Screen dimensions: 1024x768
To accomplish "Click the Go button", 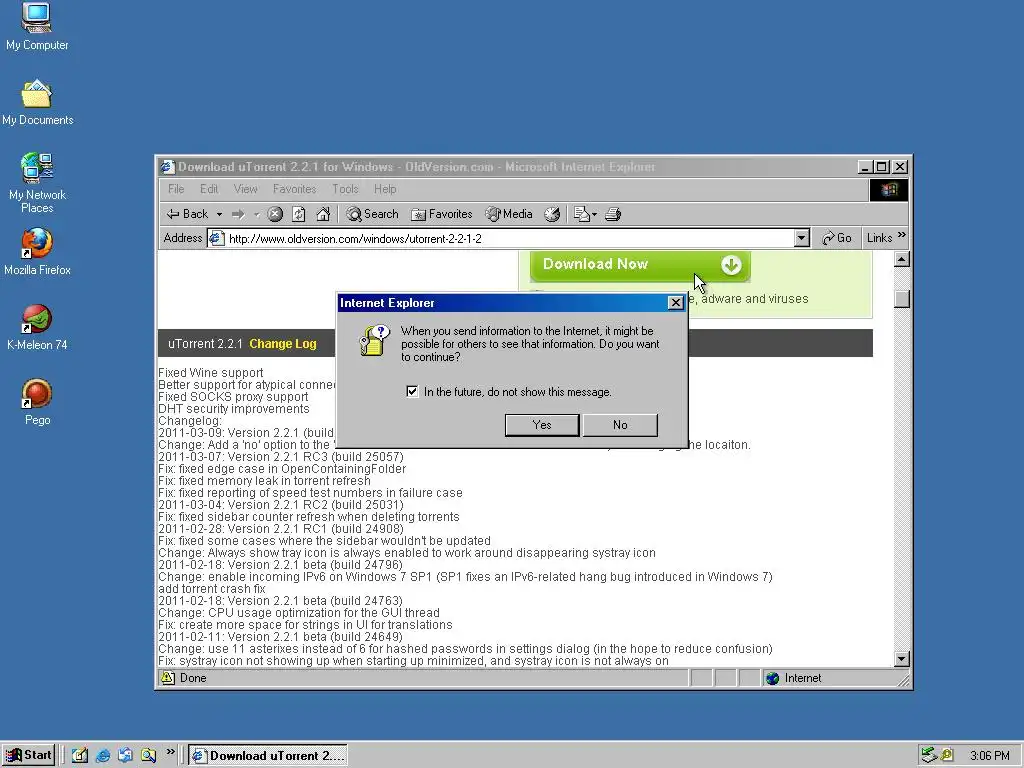I will tap(837, 238).
